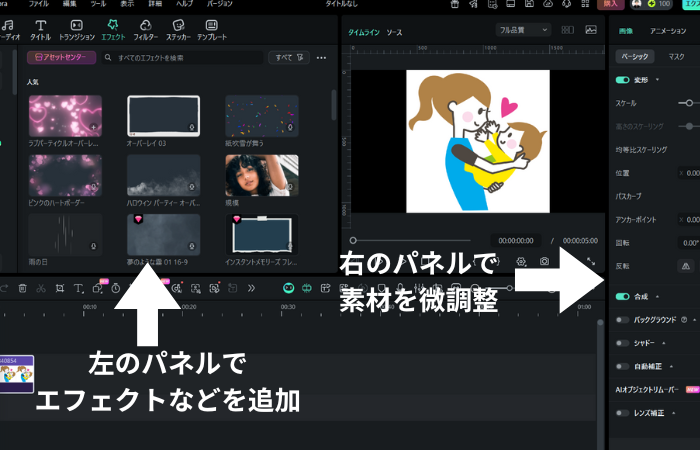Click the 購入 purchase button
700x450 pixels.
pyautogui.click(x=611, y=4)
